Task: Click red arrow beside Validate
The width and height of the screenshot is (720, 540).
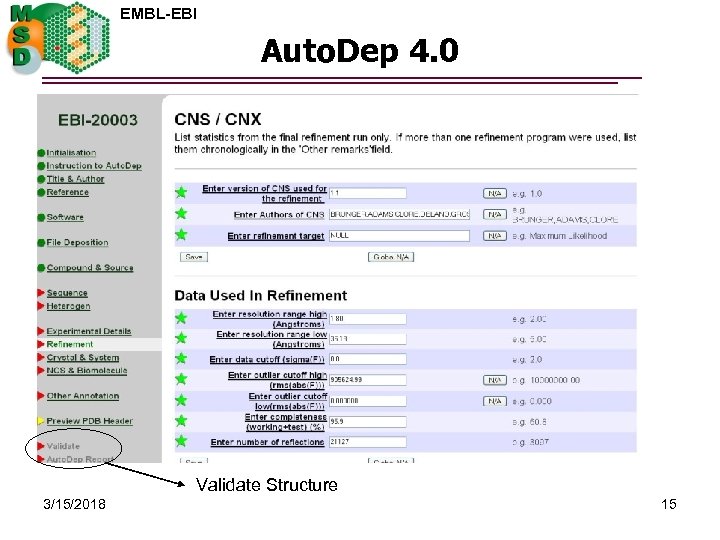Action: tap(40, 446)
